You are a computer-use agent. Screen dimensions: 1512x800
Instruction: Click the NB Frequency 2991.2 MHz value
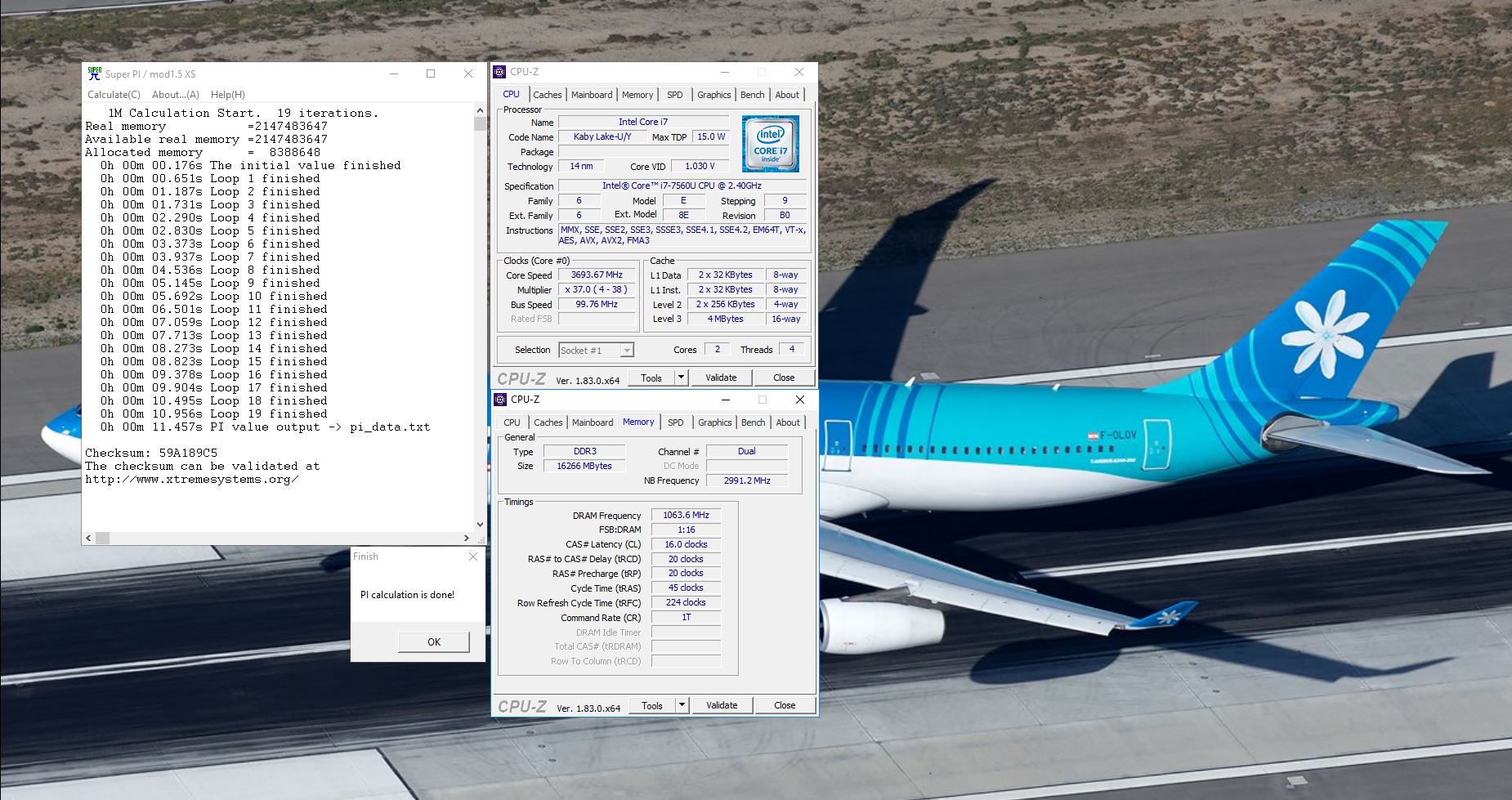click(x=747, y=480)
